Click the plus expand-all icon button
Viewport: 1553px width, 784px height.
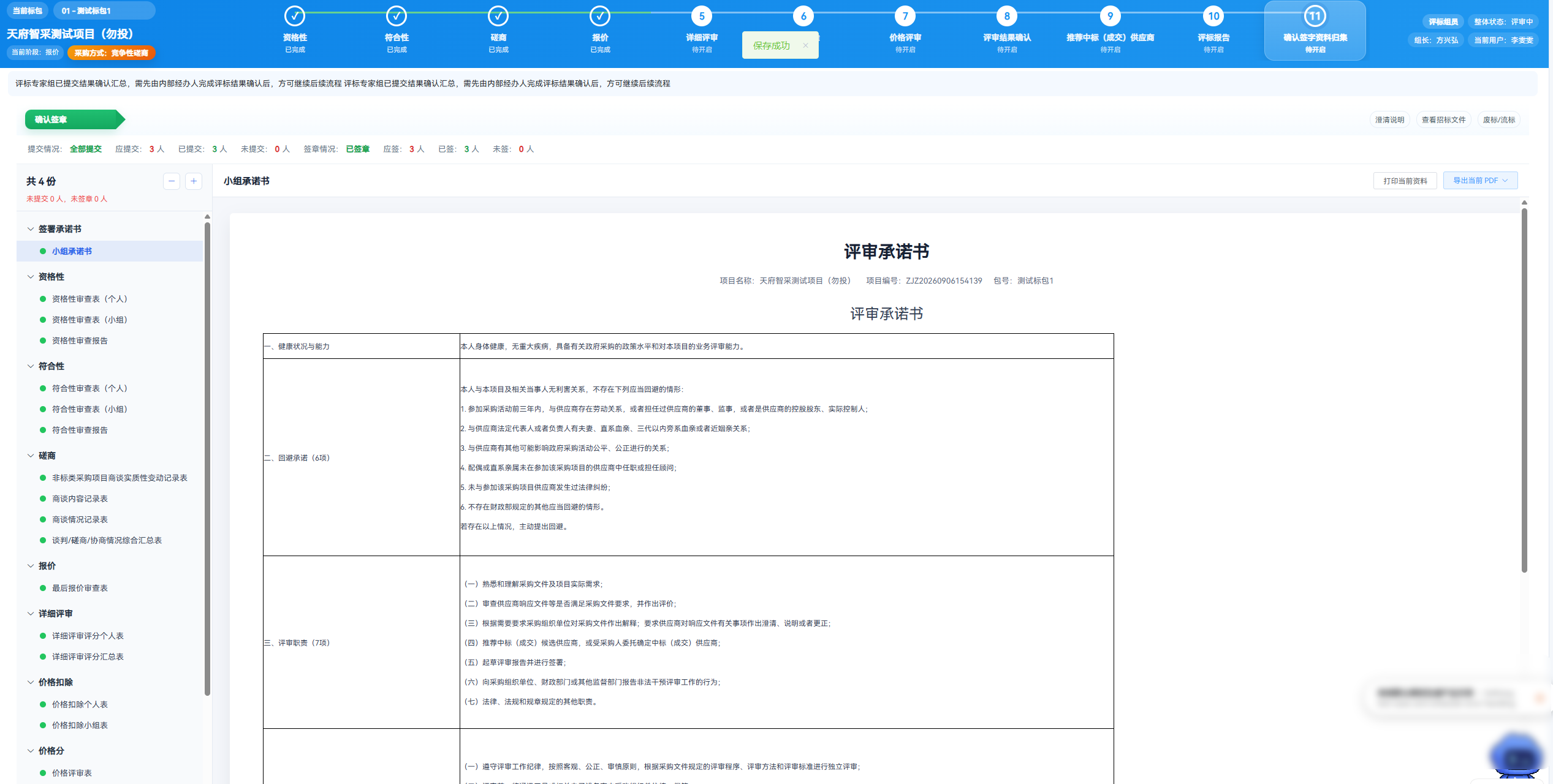pyautogui.click(x=194, y=181)
